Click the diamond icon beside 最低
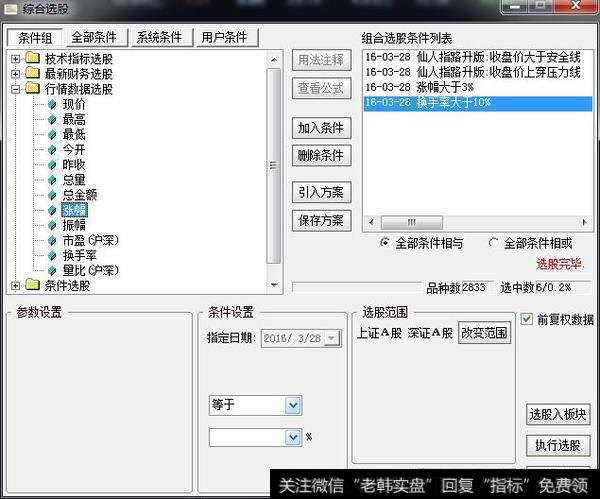The height and width of the screenshot is (499, 600). tap(52, 135)
